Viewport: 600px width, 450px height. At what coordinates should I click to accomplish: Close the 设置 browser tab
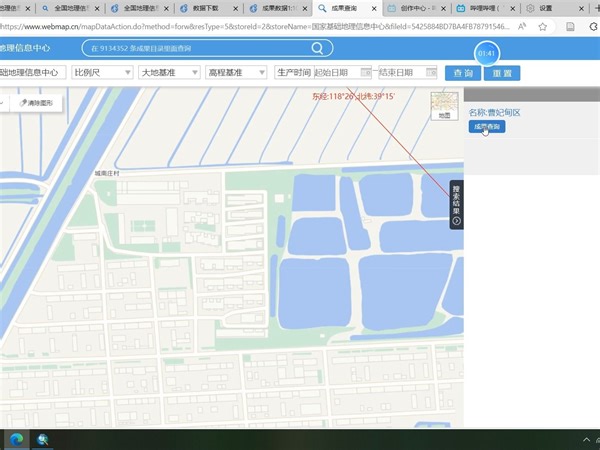point(581,8)
